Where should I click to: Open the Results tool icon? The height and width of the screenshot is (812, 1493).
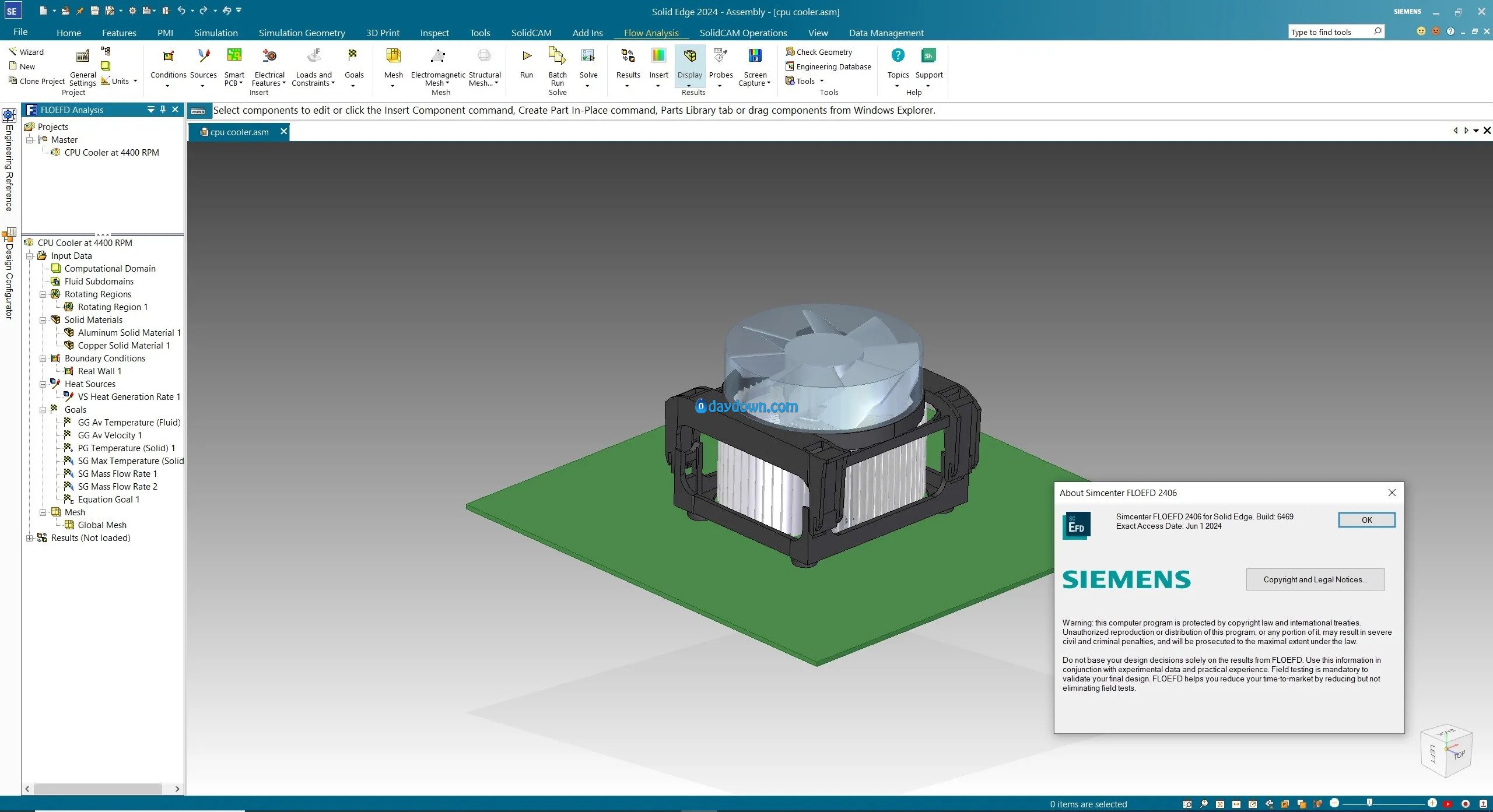click(x=628, y=56)
